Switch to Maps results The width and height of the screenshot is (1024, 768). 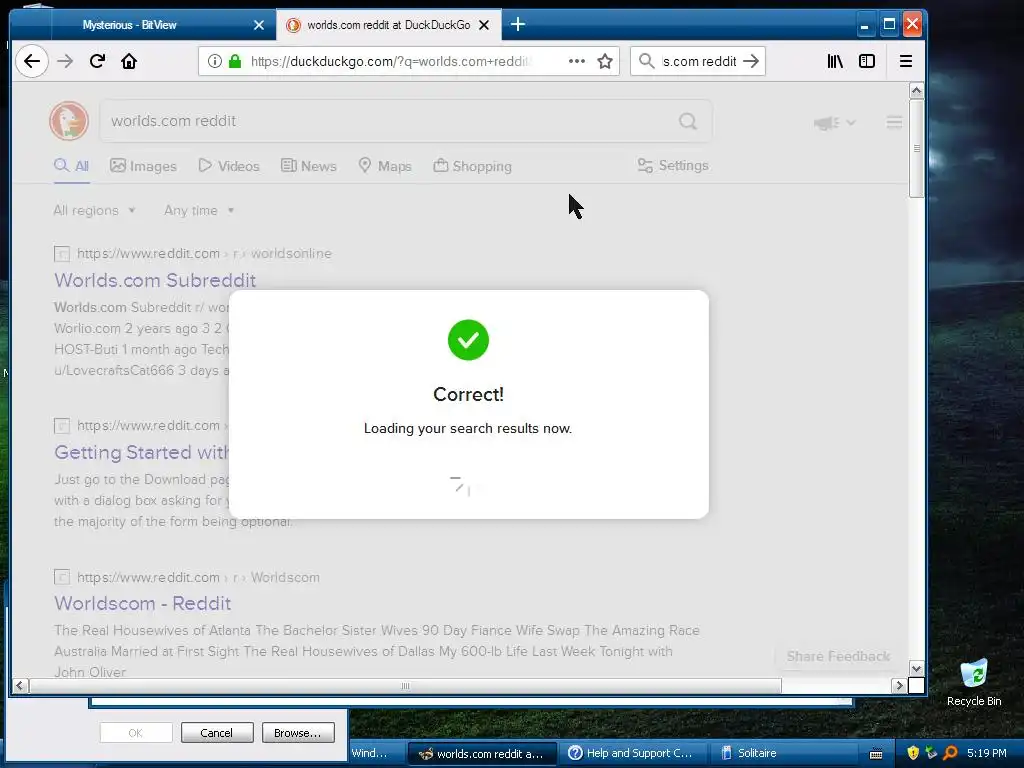tap(385, 166)
